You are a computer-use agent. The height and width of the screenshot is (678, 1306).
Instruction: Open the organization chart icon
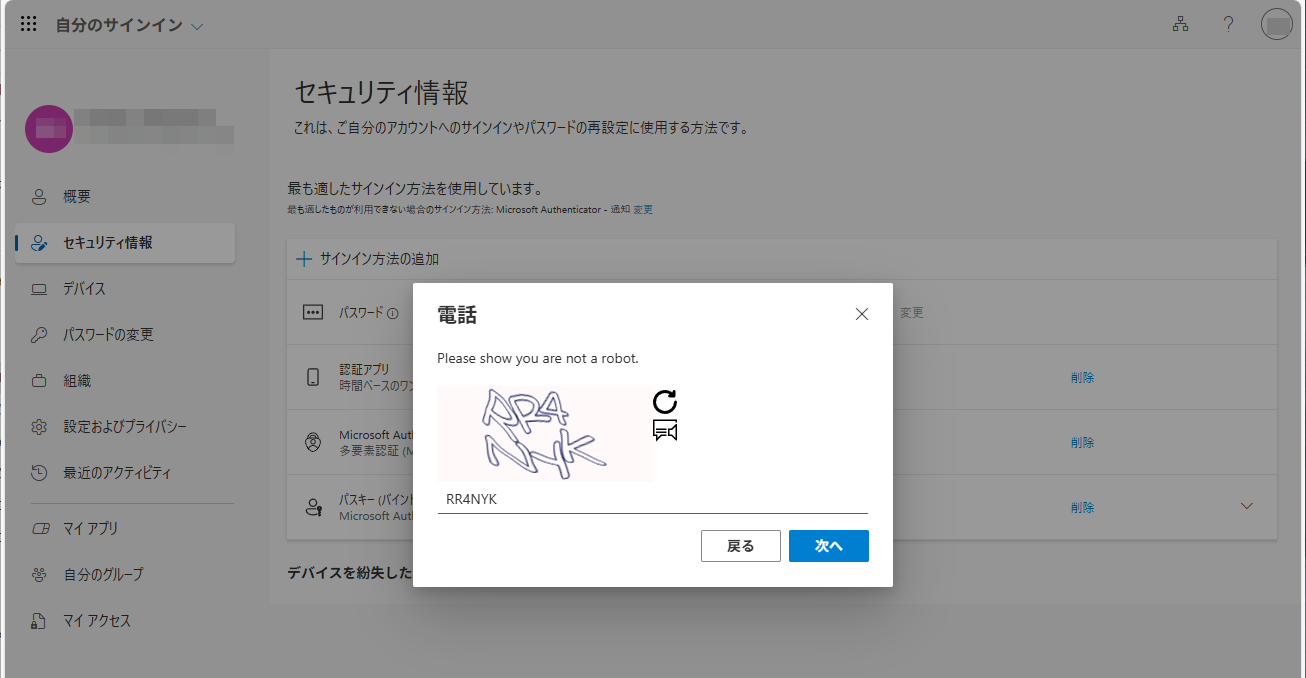click(x=1180, y=25)
